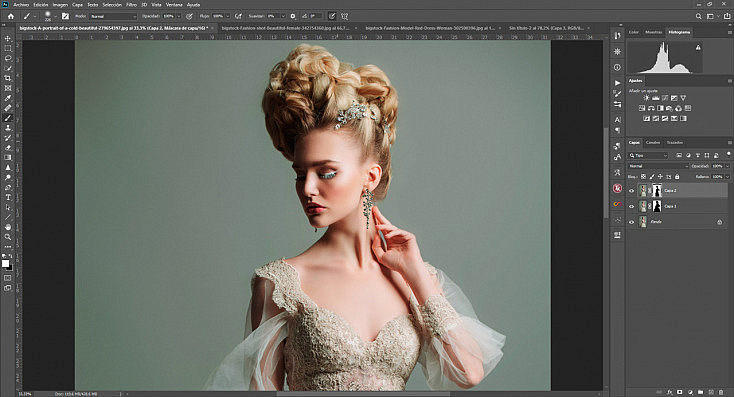Viewport: 734px width, 397px height.
Task: Open the Suavizar dropdown arrow
Action: point(282,16)
